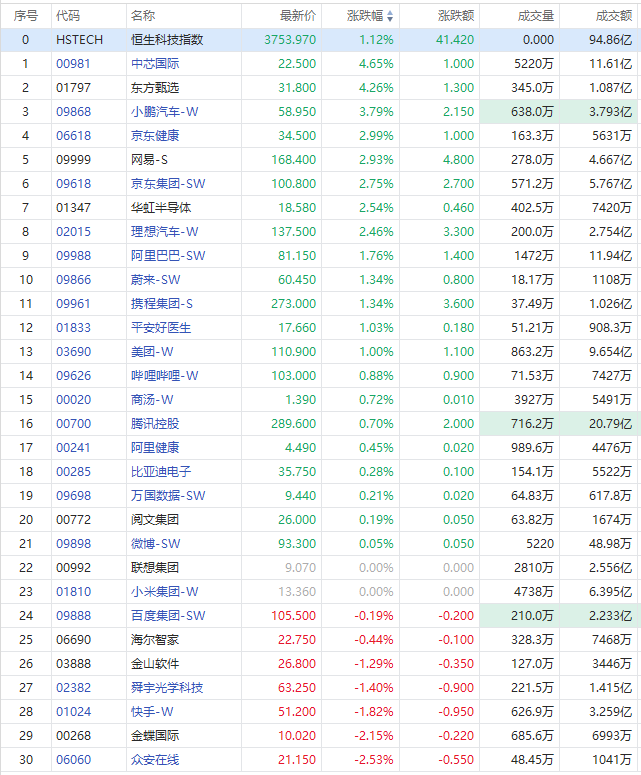The height and width of the screenshot is (775, 641).
Task: Select the 阅文集团 stock name
Action: pos(155,519)
